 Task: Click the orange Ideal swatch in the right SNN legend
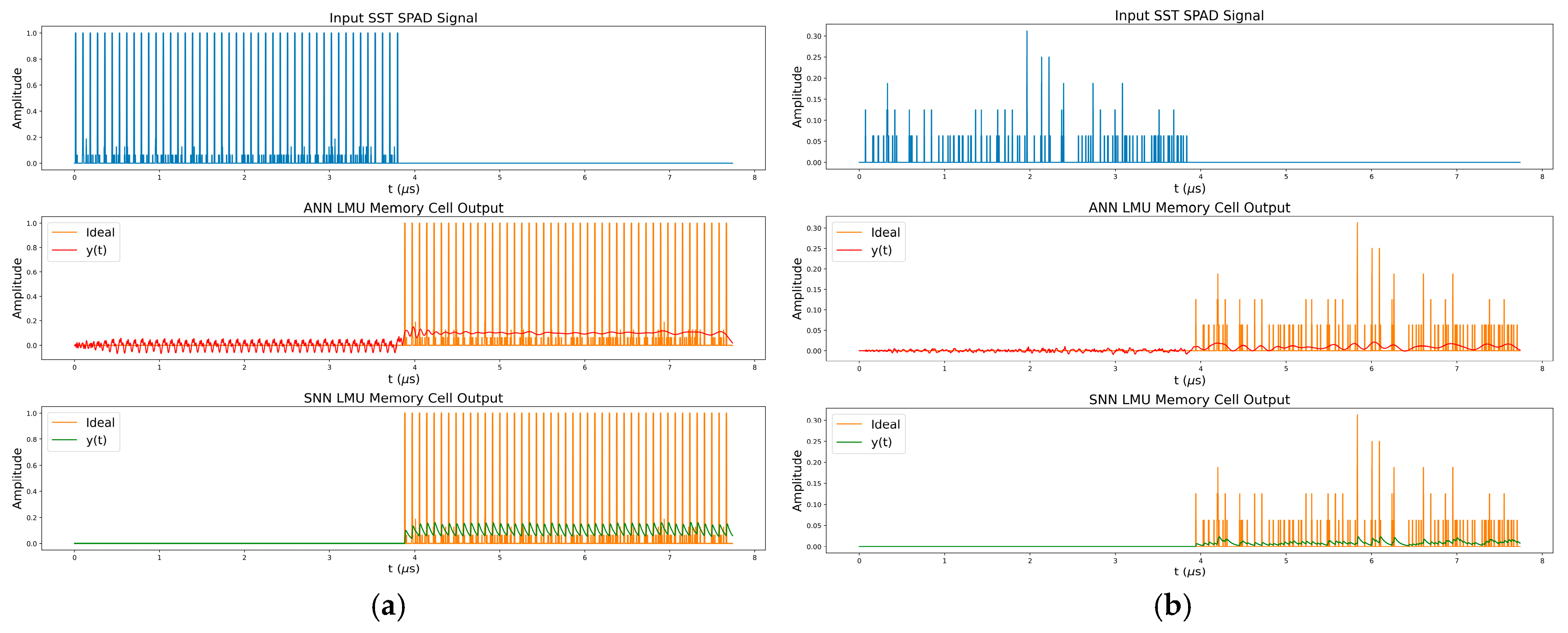[x=849, y=424]
